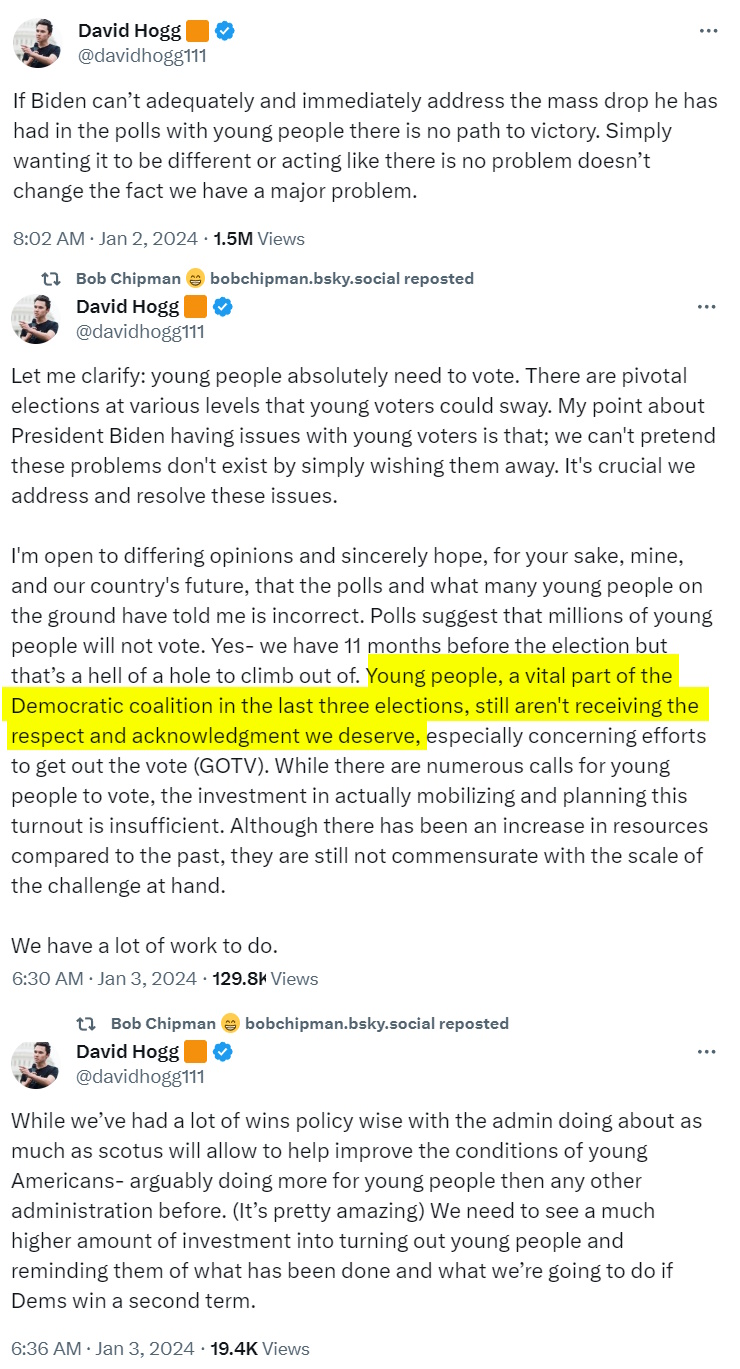Click the orange square badge on the first tweet
Image resolution: width=740 pixels, height=1369 pixels.
click(x=197, y=31)
